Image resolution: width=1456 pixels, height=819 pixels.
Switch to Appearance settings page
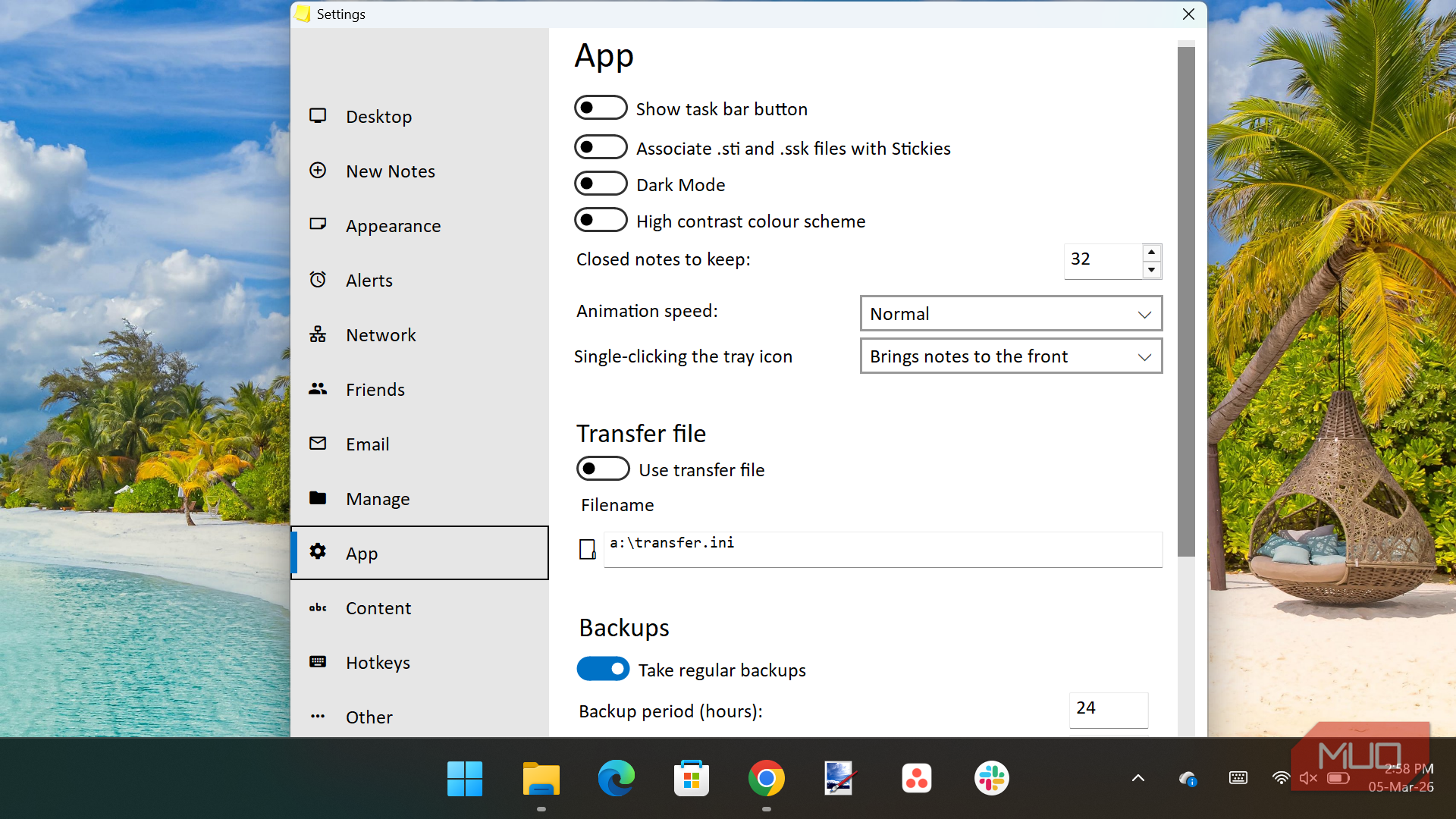(419, 226)
